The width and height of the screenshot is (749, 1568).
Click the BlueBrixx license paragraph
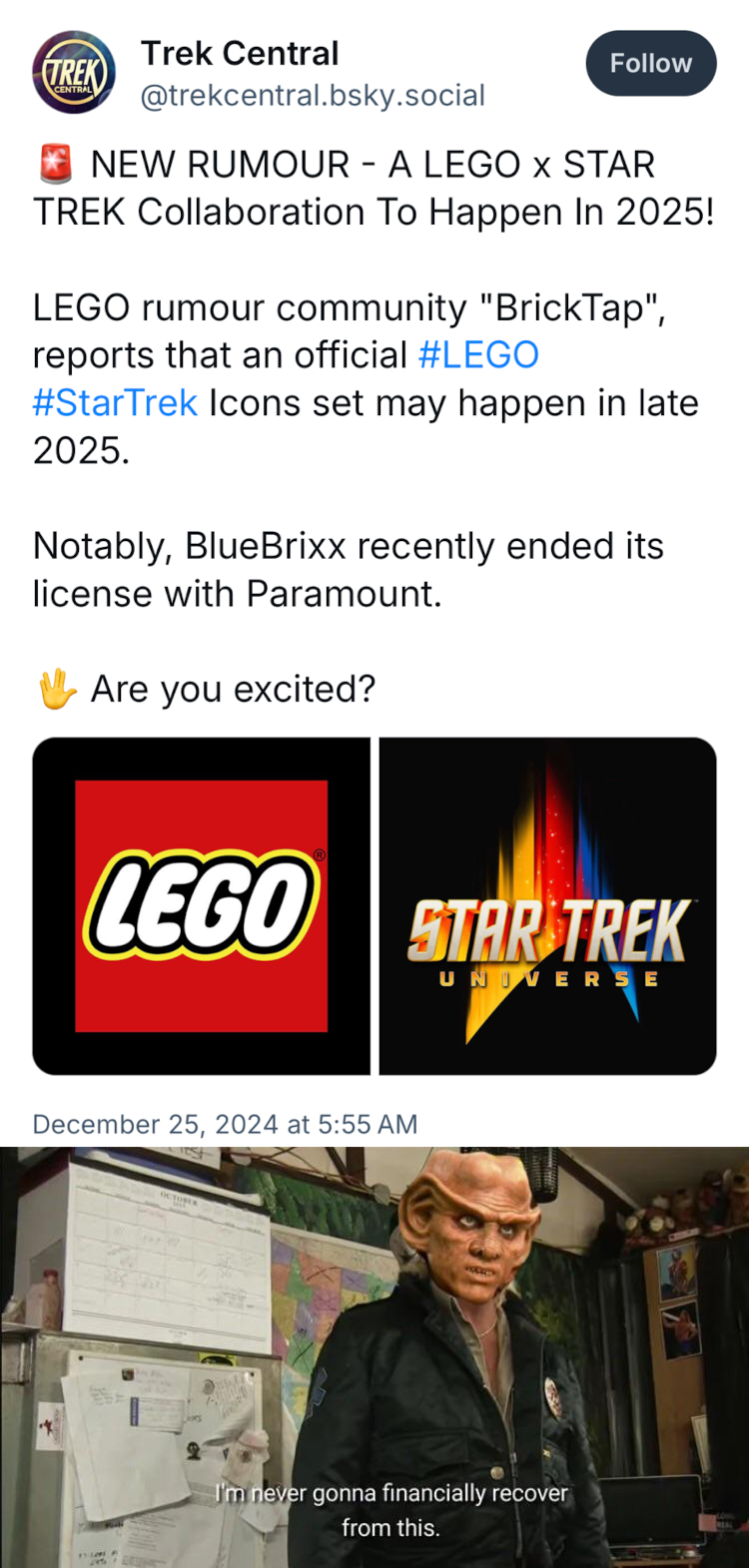[348, 570]
